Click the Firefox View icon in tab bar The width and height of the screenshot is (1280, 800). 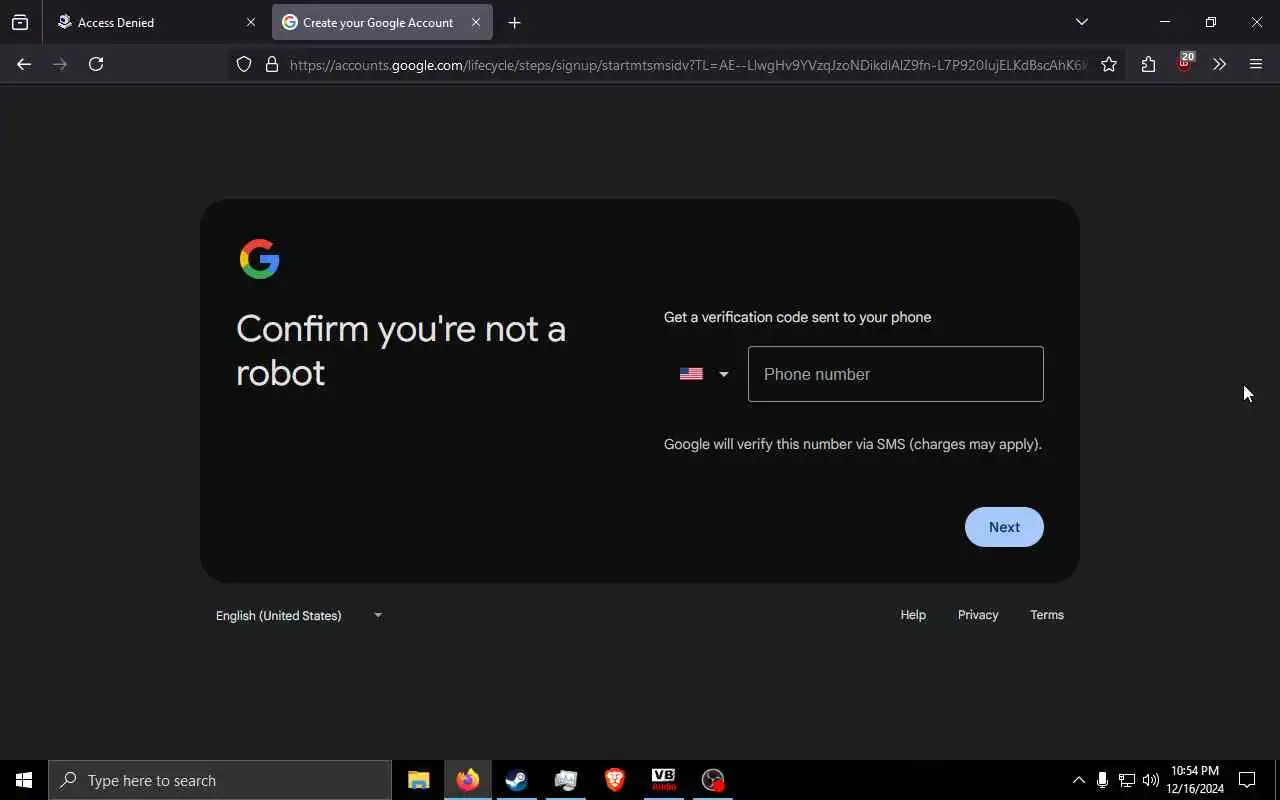pos(20,22)
